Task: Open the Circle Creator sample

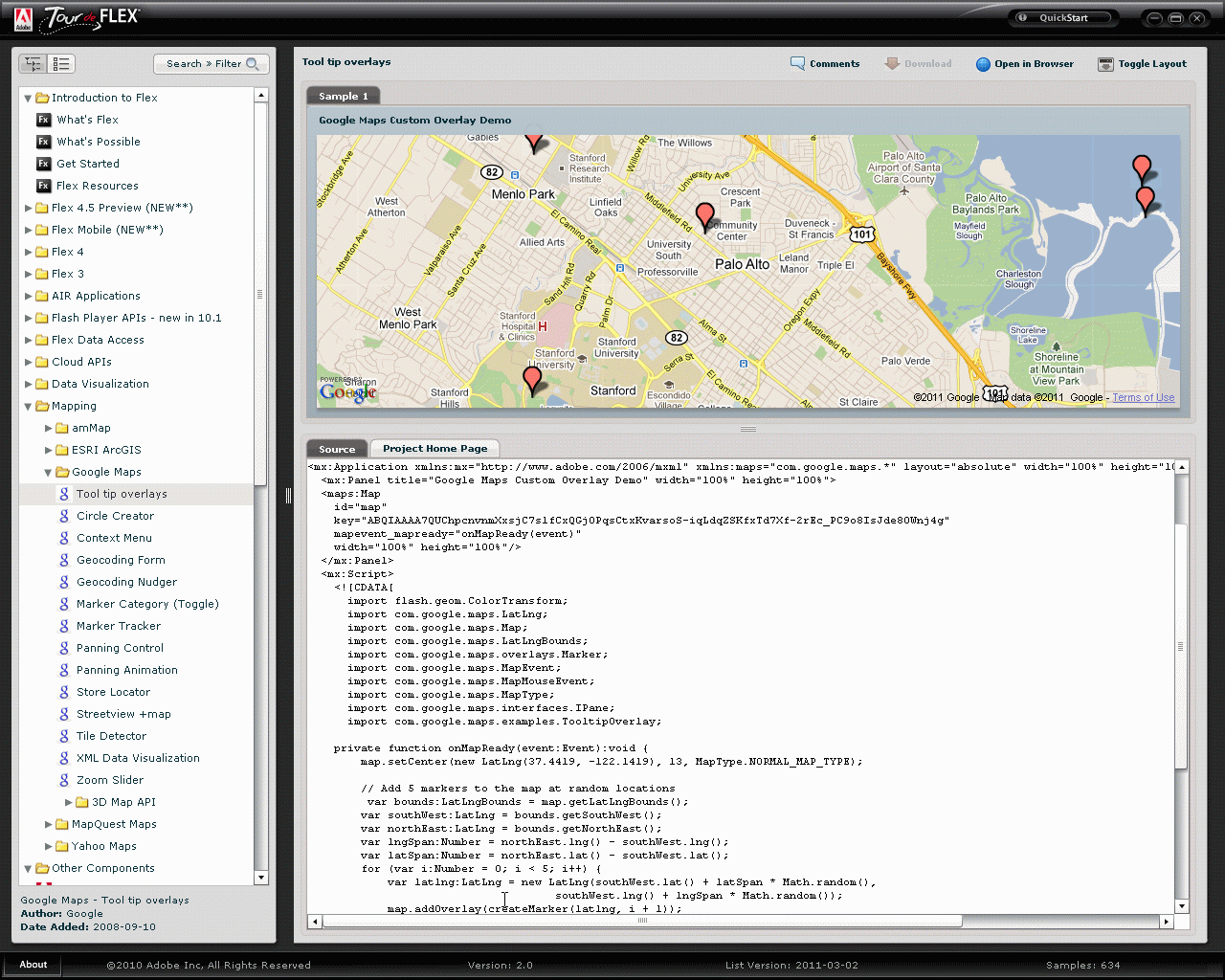Action: (x=115, y=516)
